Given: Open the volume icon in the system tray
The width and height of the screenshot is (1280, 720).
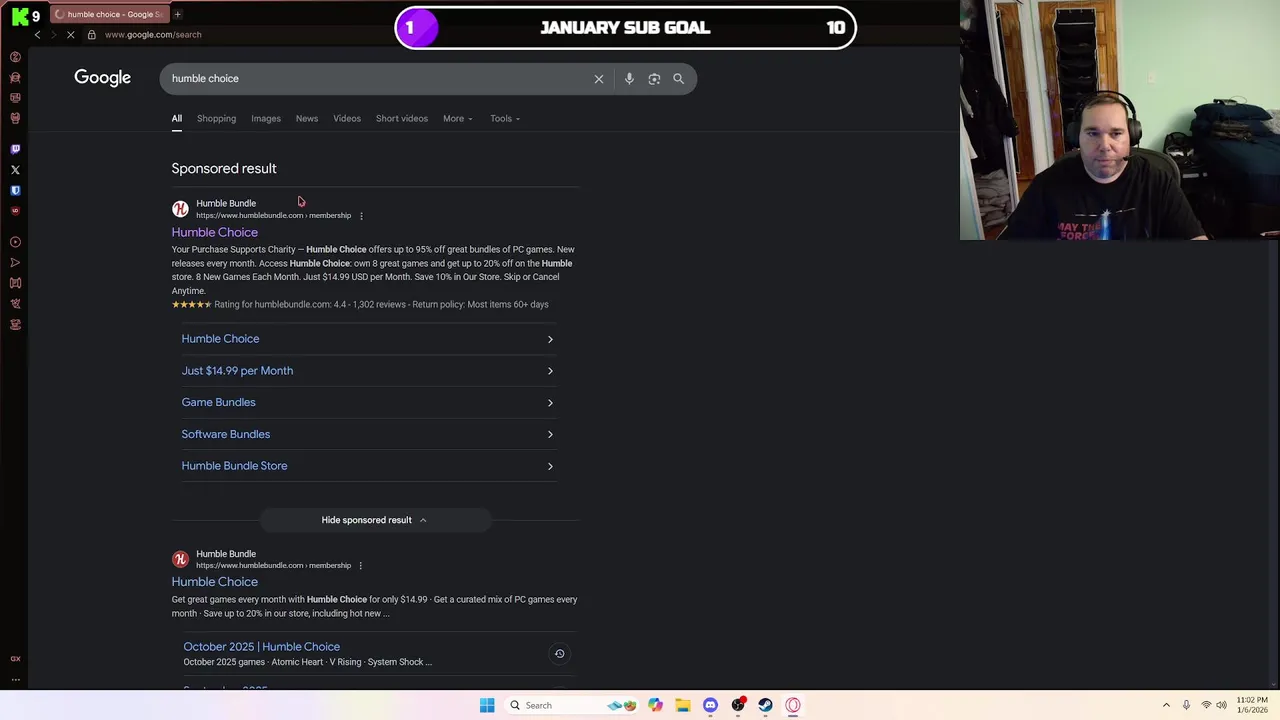Looking at the screenshot, I should pyautogui.click(x=1221, y=705).
